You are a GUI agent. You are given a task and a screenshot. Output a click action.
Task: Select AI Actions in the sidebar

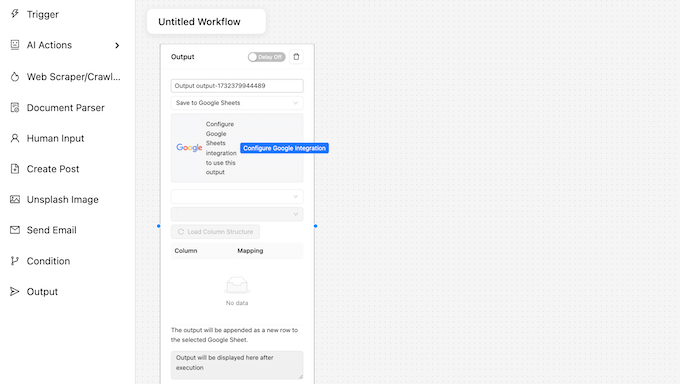pos(49,45)
